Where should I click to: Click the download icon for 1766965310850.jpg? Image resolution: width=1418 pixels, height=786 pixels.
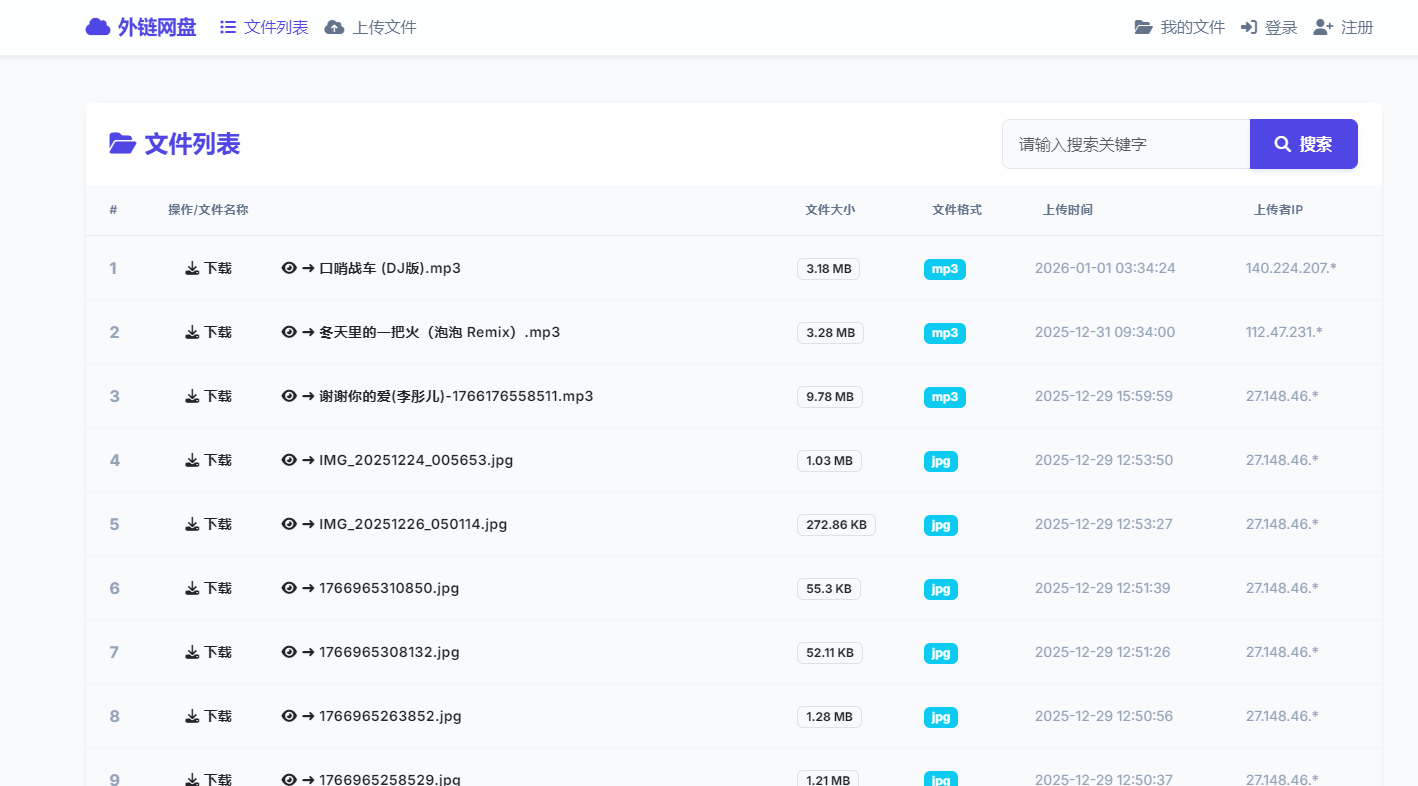tap(192, 588)
